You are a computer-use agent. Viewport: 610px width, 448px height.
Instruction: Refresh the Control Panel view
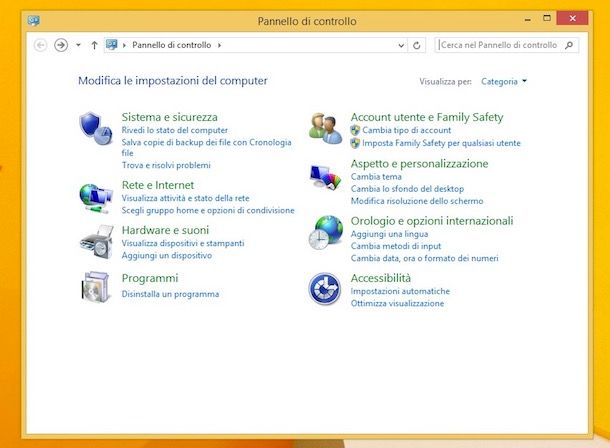[x=417, y=46]
